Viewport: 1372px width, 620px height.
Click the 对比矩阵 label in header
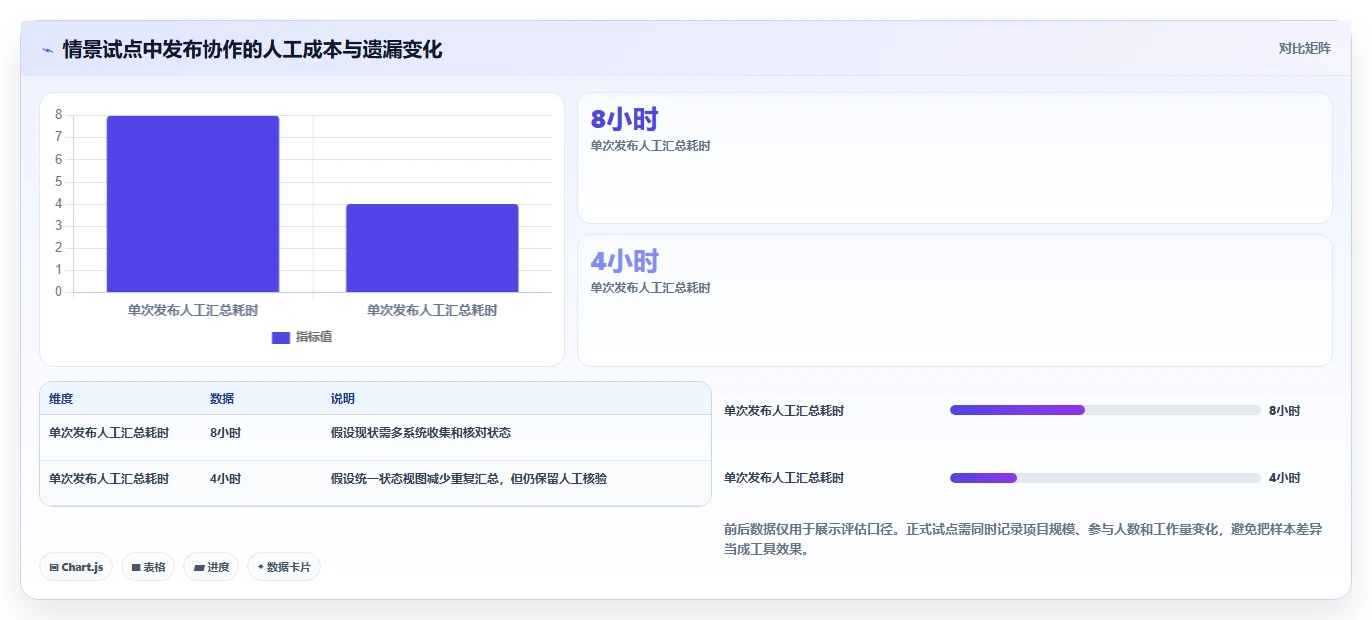1305,48
